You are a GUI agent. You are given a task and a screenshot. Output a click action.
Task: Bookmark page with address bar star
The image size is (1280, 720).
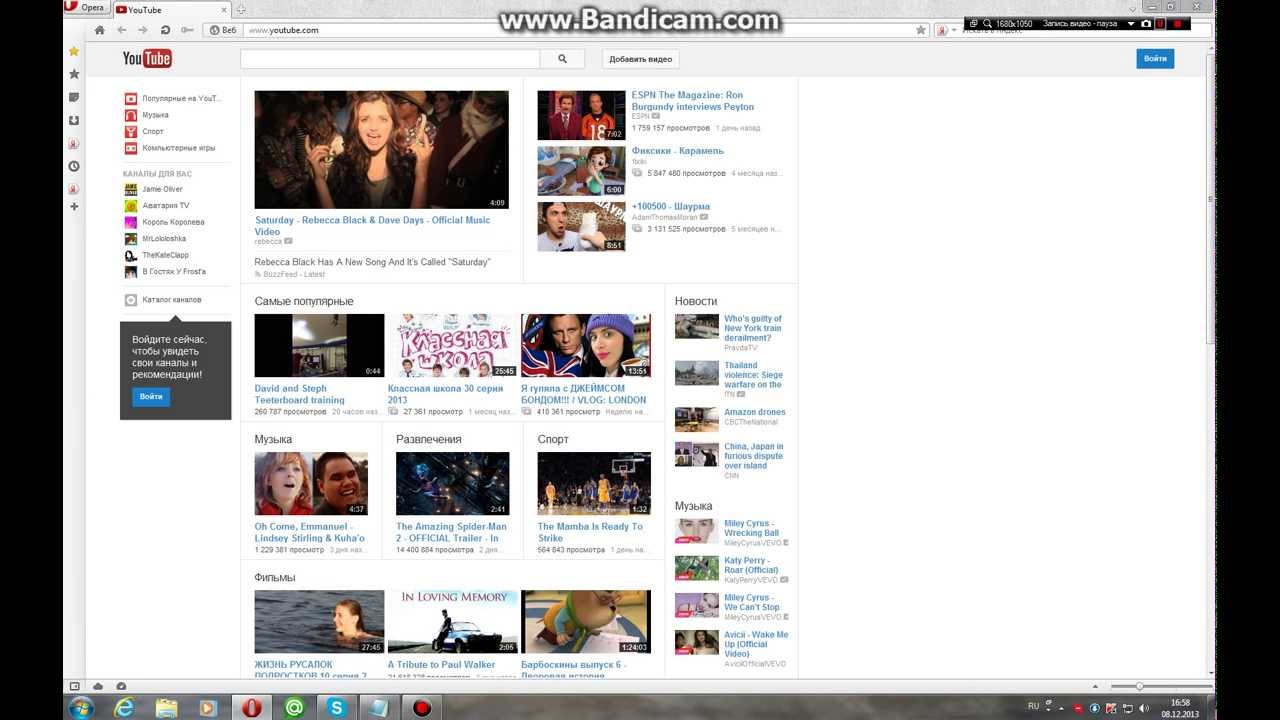(x=921, y=30)
